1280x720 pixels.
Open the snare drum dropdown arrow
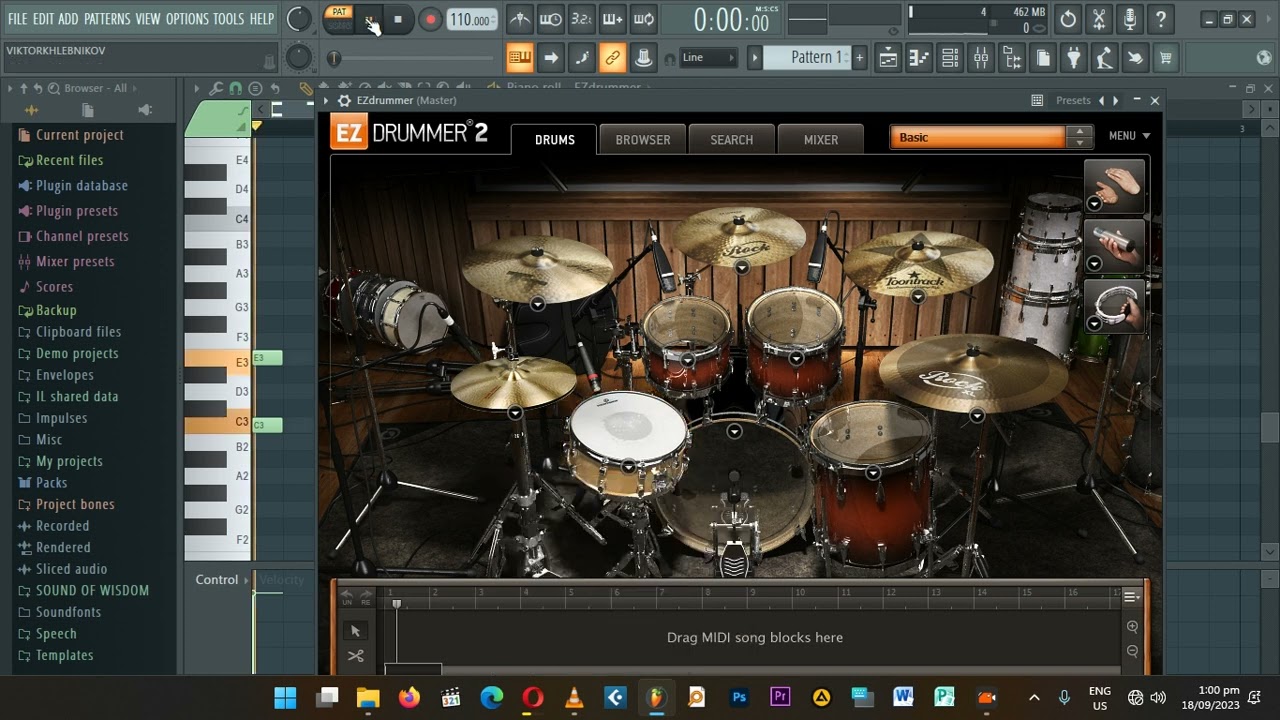(x=628, y=466)
